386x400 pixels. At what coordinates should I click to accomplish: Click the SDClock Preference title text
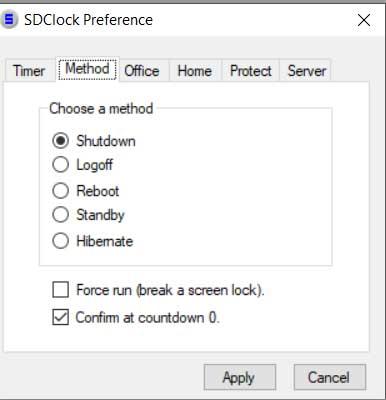88,20
